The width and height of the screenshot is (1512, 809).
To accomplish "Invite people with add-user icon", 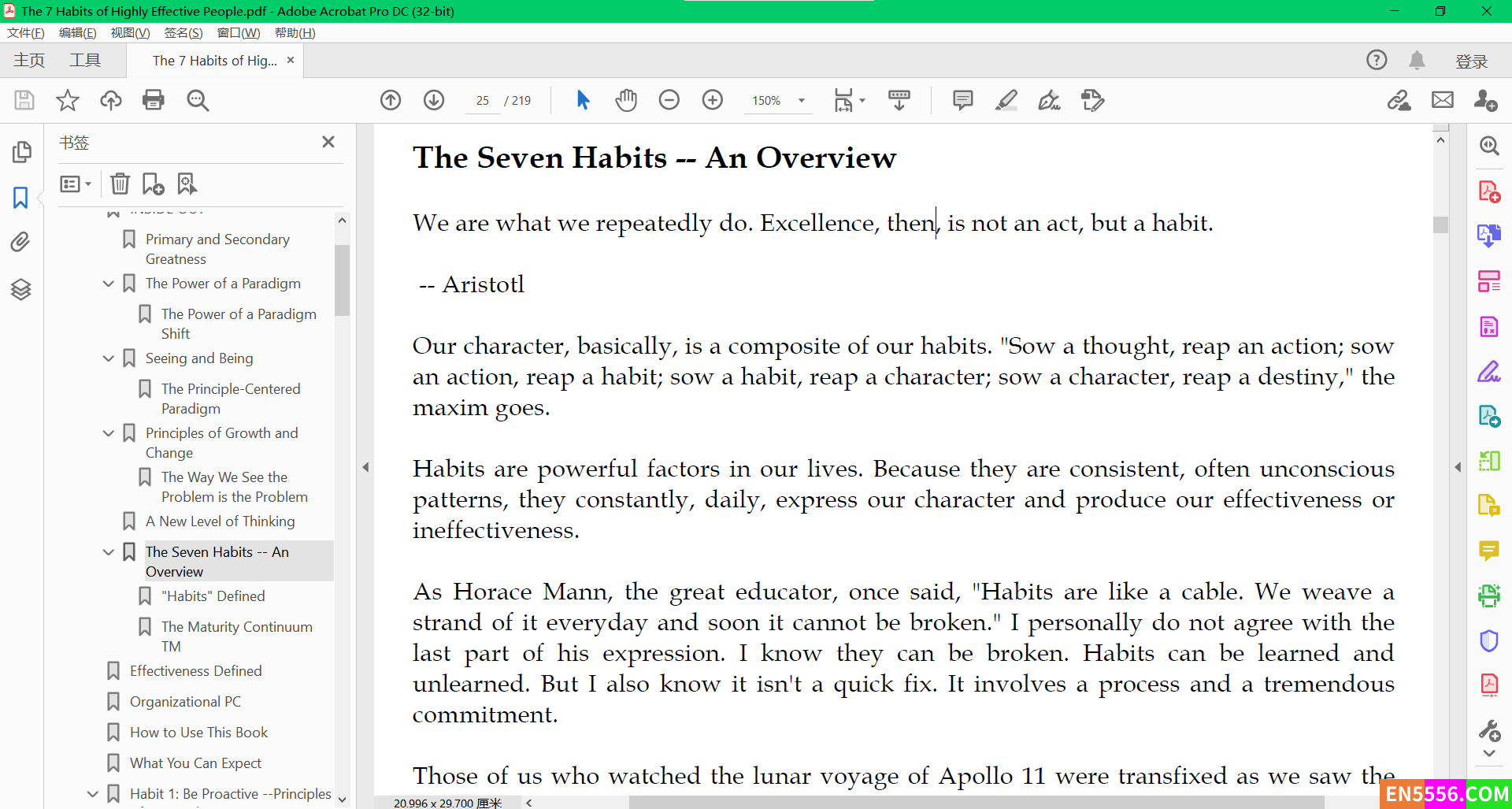I will pyautogui.click(x=1486, y=100).
